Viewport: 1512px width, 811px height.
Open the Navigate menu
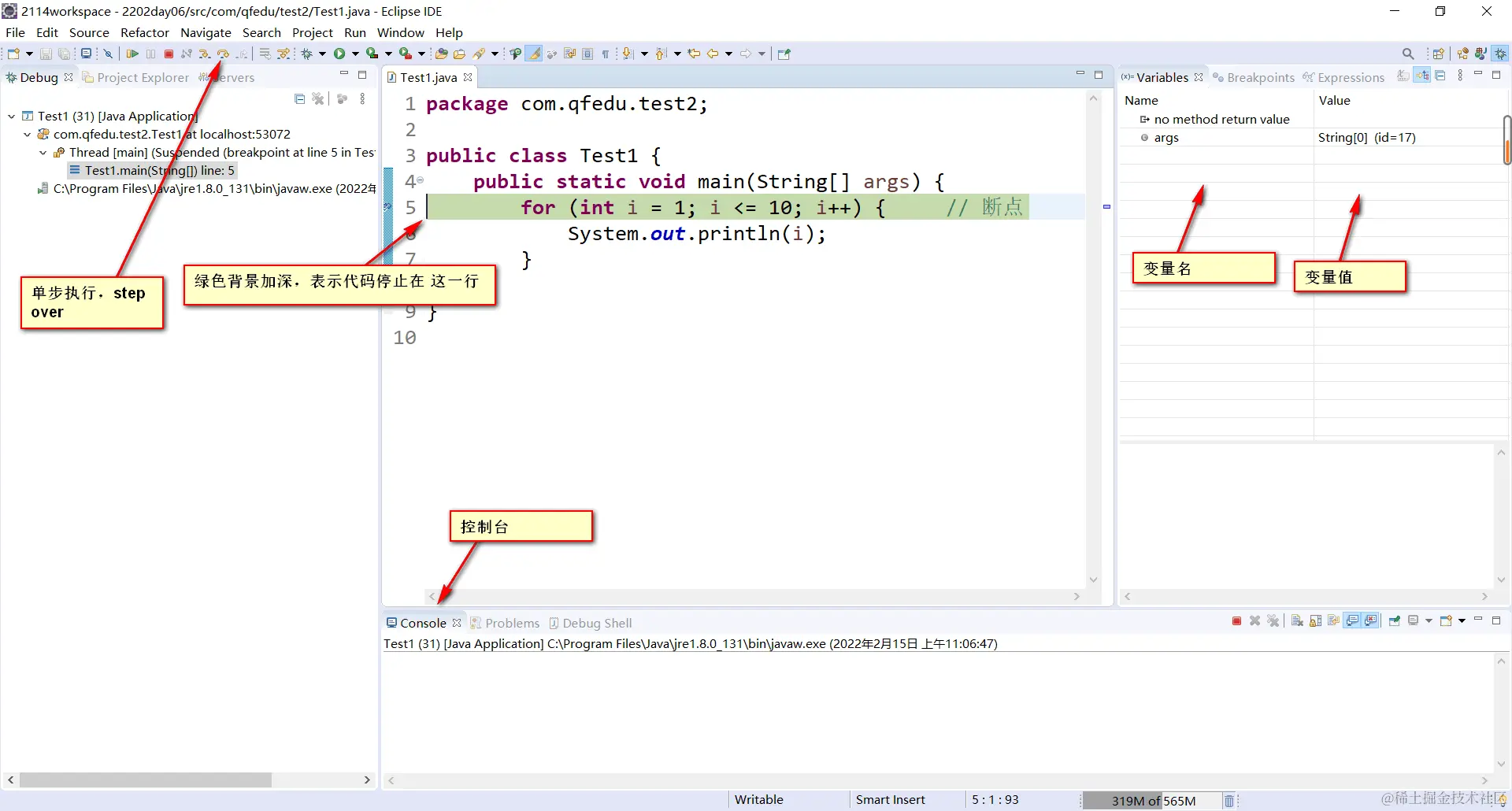pyautogui.click(x=206, y=32)
